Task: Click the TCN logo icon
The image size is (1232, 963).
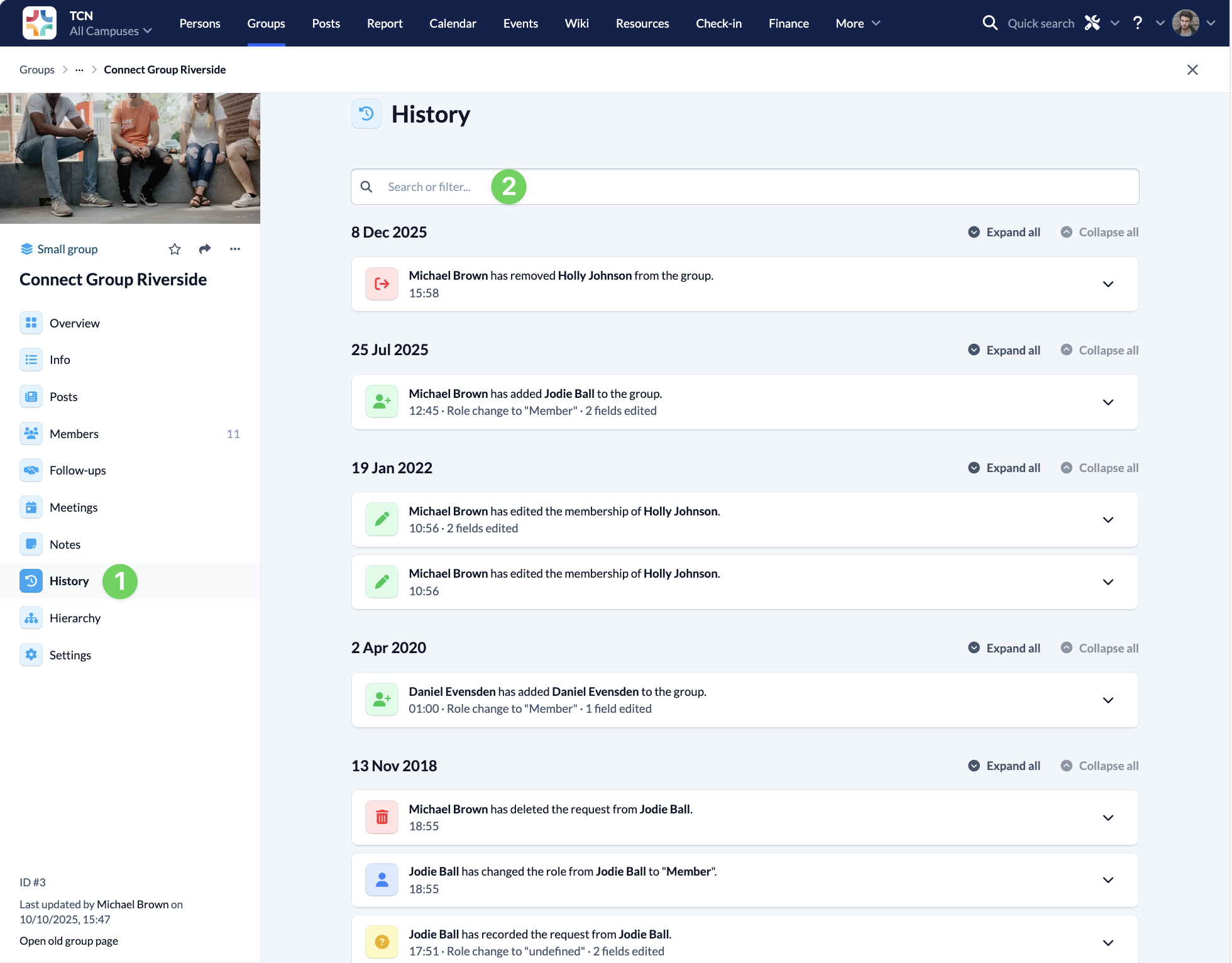Action: 39,23
